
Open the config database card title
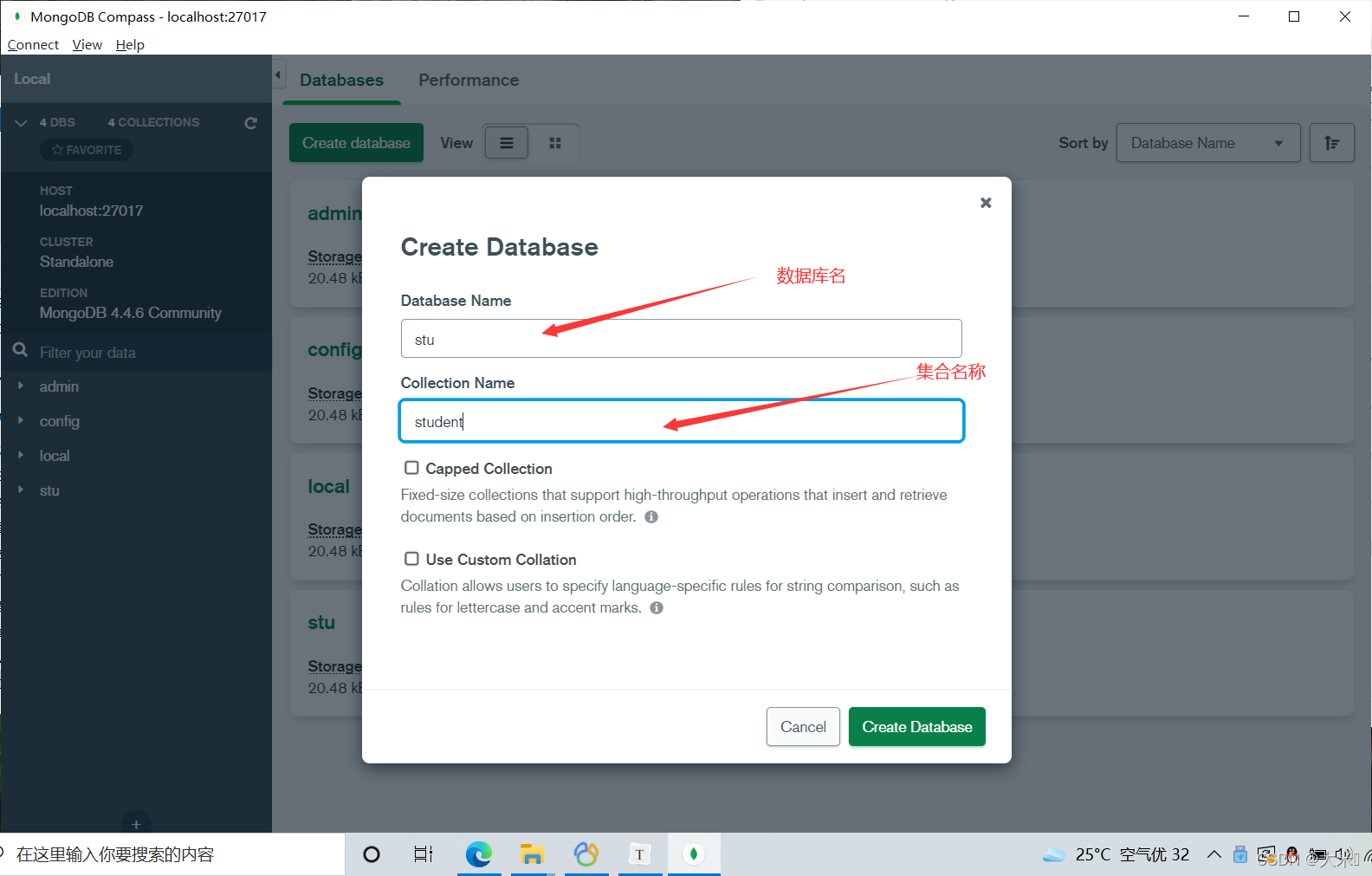click(334, 350)
